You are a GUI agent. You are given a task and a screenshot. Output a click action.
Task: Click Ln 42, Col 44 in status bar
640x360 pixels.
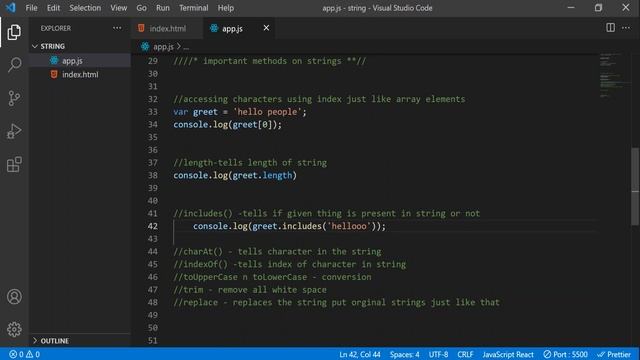[360, 354]
